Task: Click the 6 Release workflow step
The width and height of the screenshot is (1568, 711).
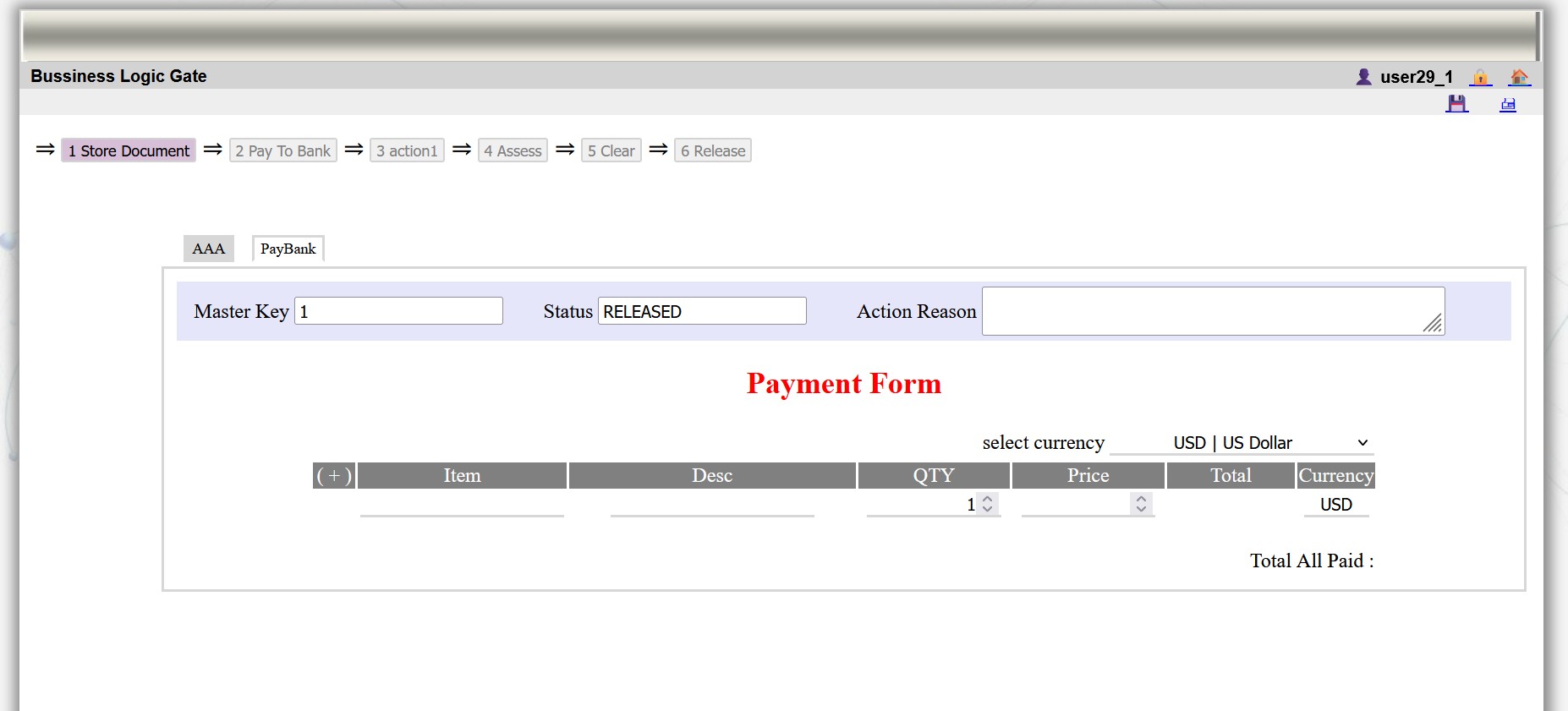Action: 712,150
